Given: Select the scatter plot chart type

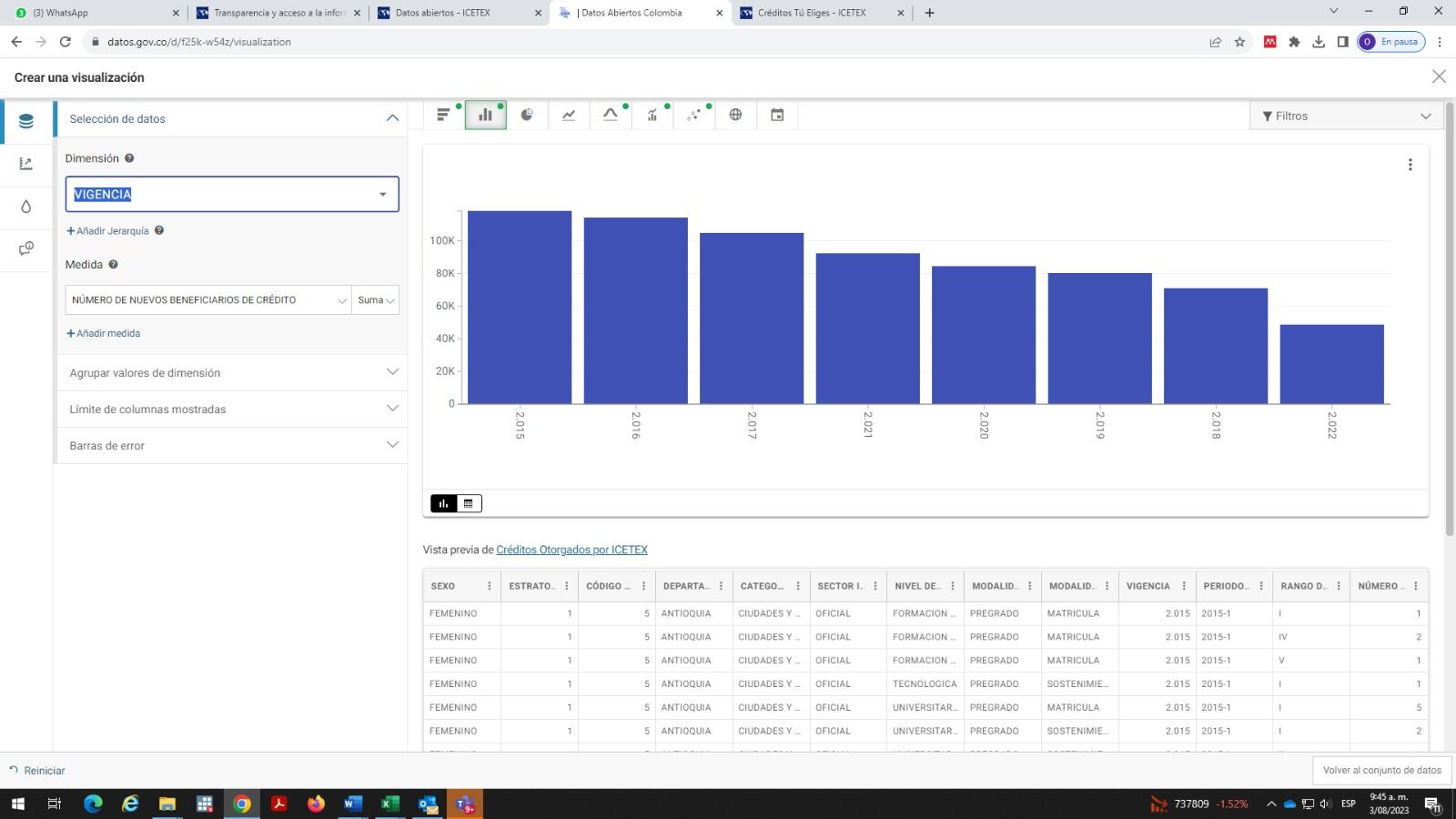Looking at the screenshot, I should coord(694,115).
